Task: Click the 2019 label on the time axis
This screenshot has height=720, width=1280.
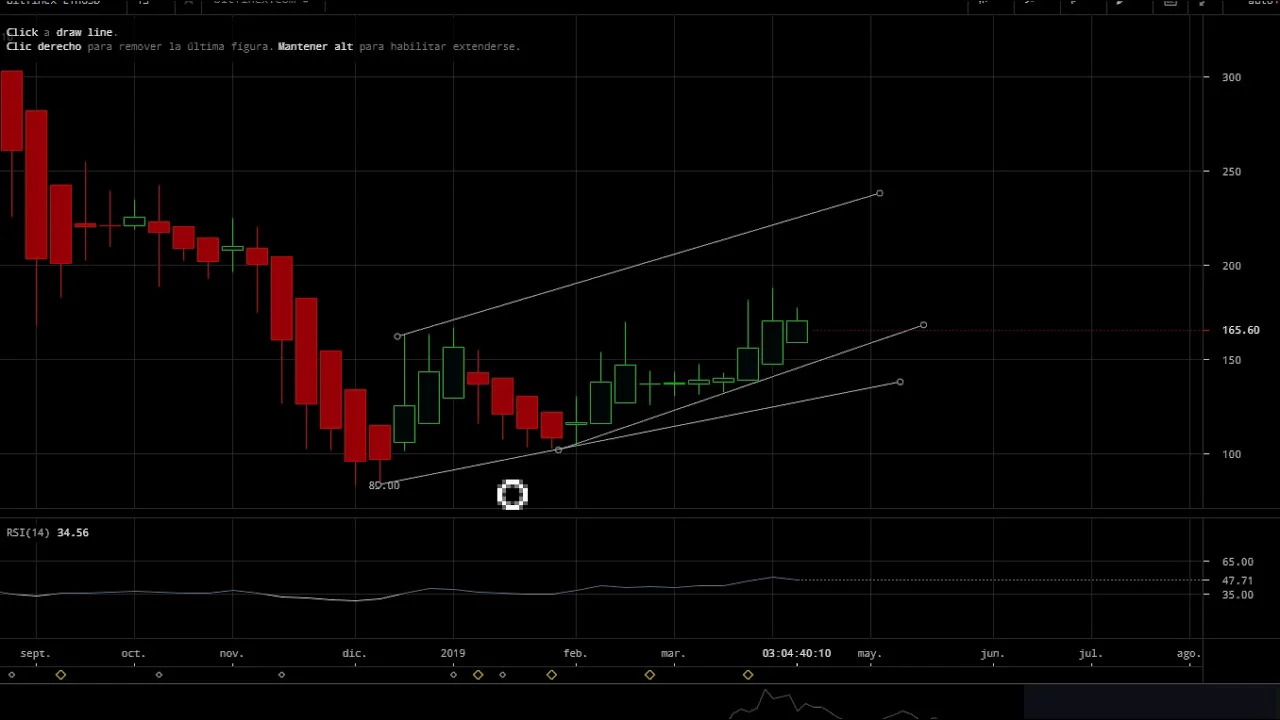Action: click(453, 653)
